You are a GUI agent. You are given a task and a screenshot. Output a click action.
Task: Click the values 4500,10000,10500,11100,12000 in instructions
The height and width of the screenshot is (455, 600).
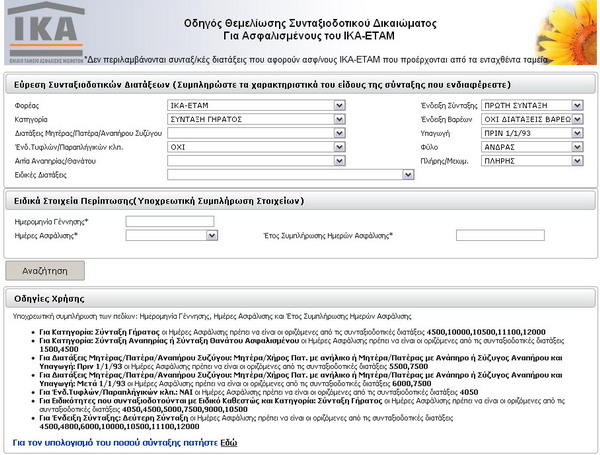[x=486, y=332]
